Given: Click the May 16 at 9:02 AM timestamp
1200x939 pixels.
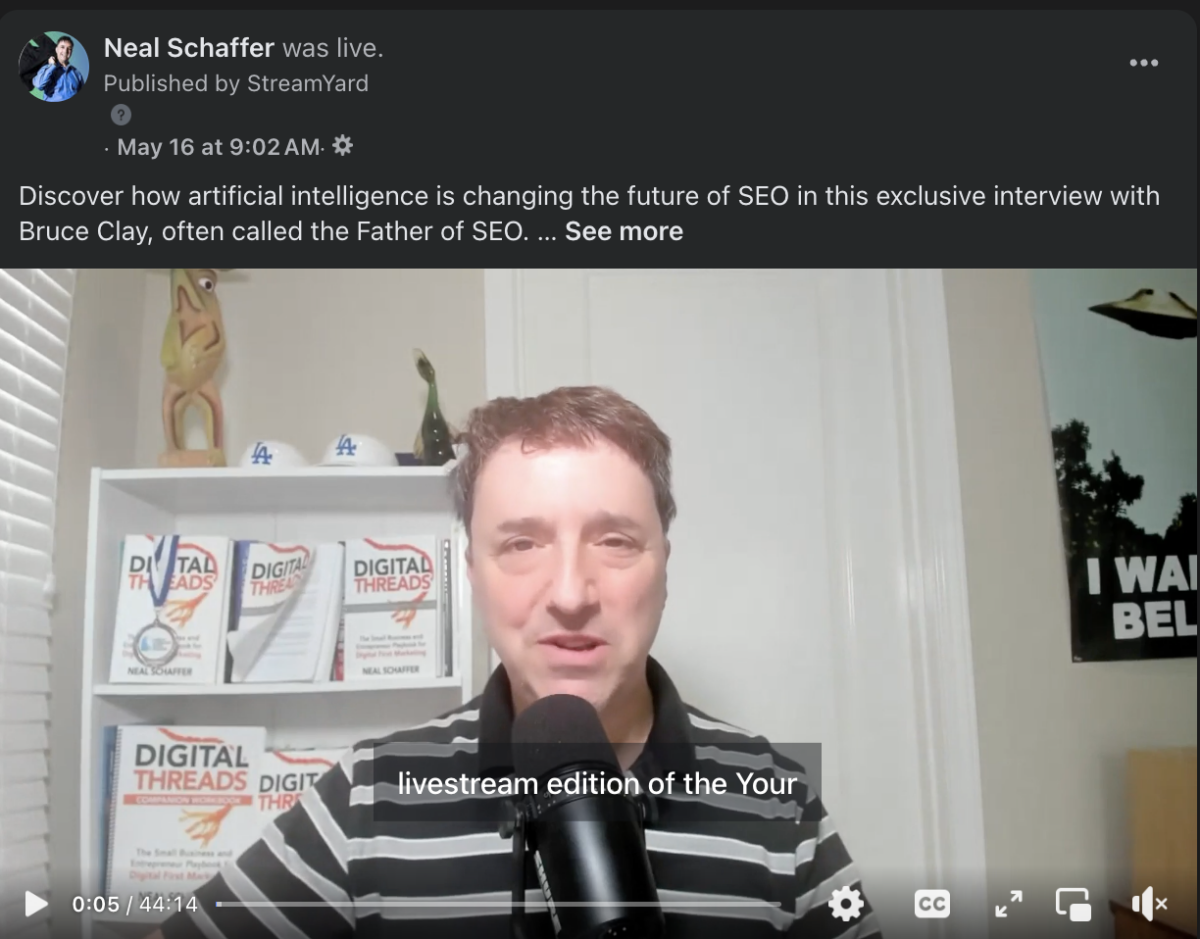Looking at the screenshot, I should [219, 147].
